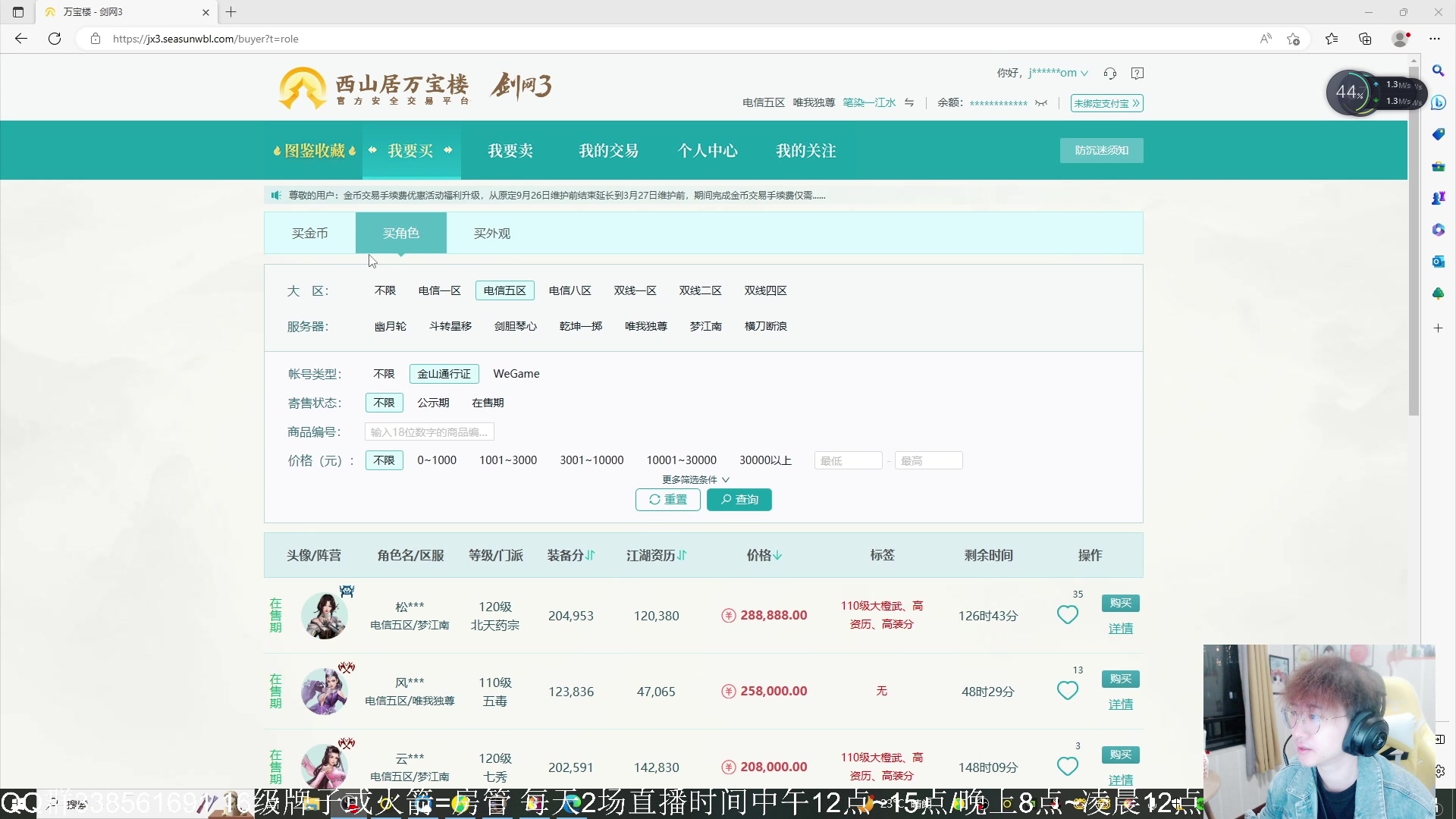
Task: Click the announcement speaker icon
Action: tap(276, 196)
